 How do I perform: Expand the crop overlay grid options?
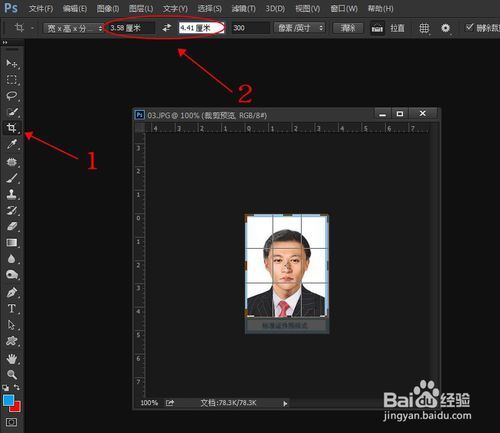(424, 28)
